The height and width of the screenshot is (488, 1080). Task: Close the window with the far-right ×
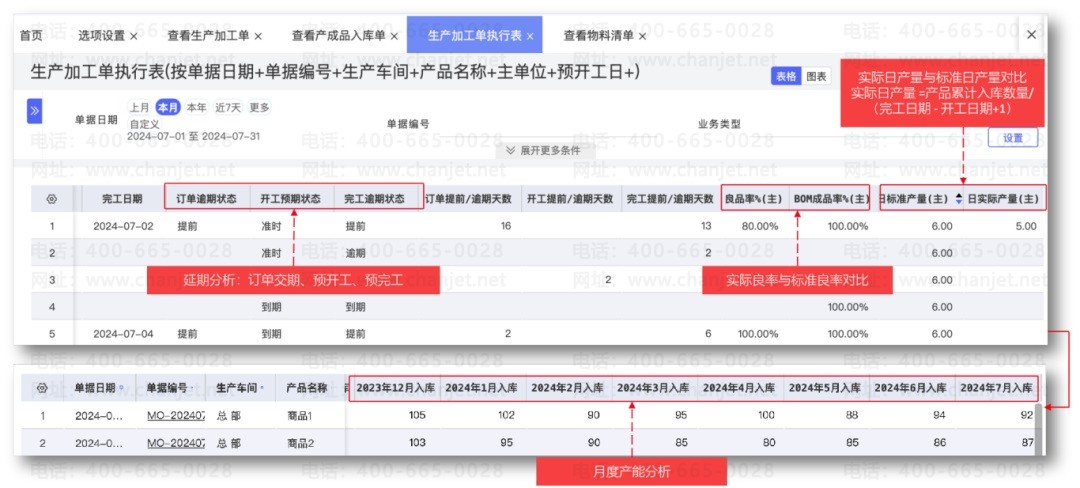click(1031, 34)
